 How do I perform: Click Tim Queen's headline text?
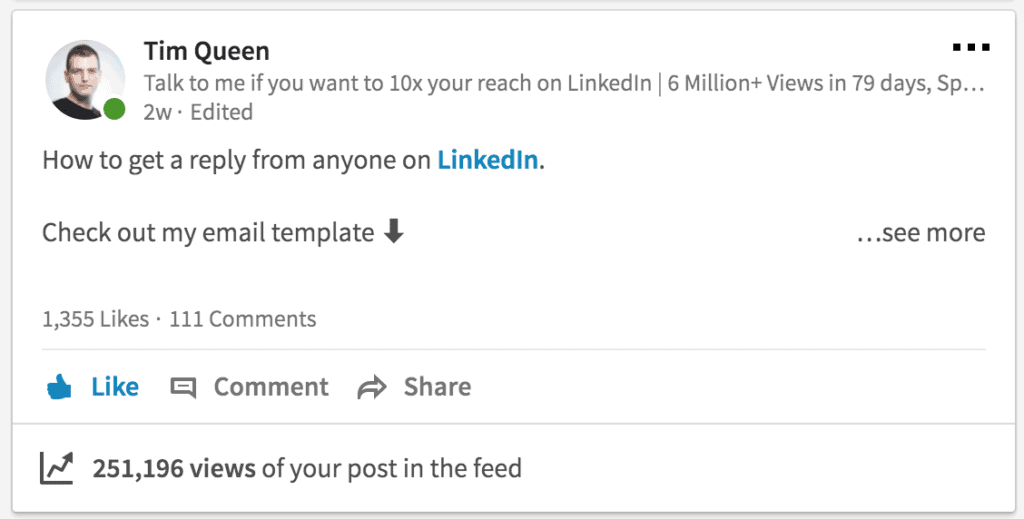tap(565, 83)
